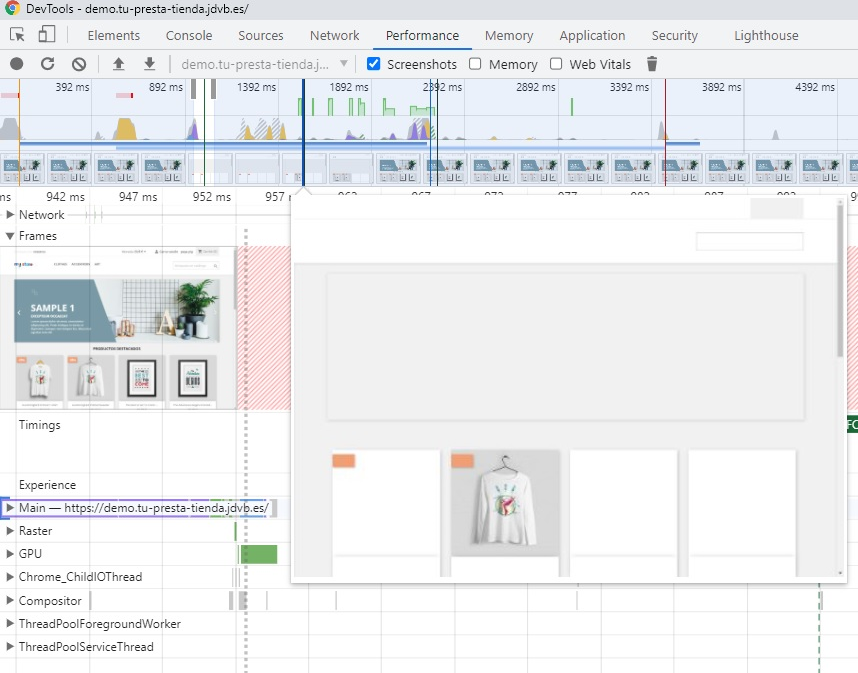Viewport: 858px width, 673px height.
Task: Expand the ThreadPoolServiceThread track
Action: pyautogui.click(x=10, y=646)
